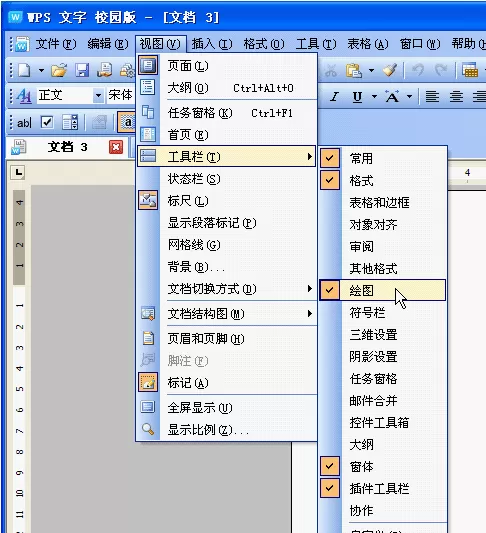This screenshot has width=486, height=533.
Task: Click the New document icon
Action: (24, 70)
